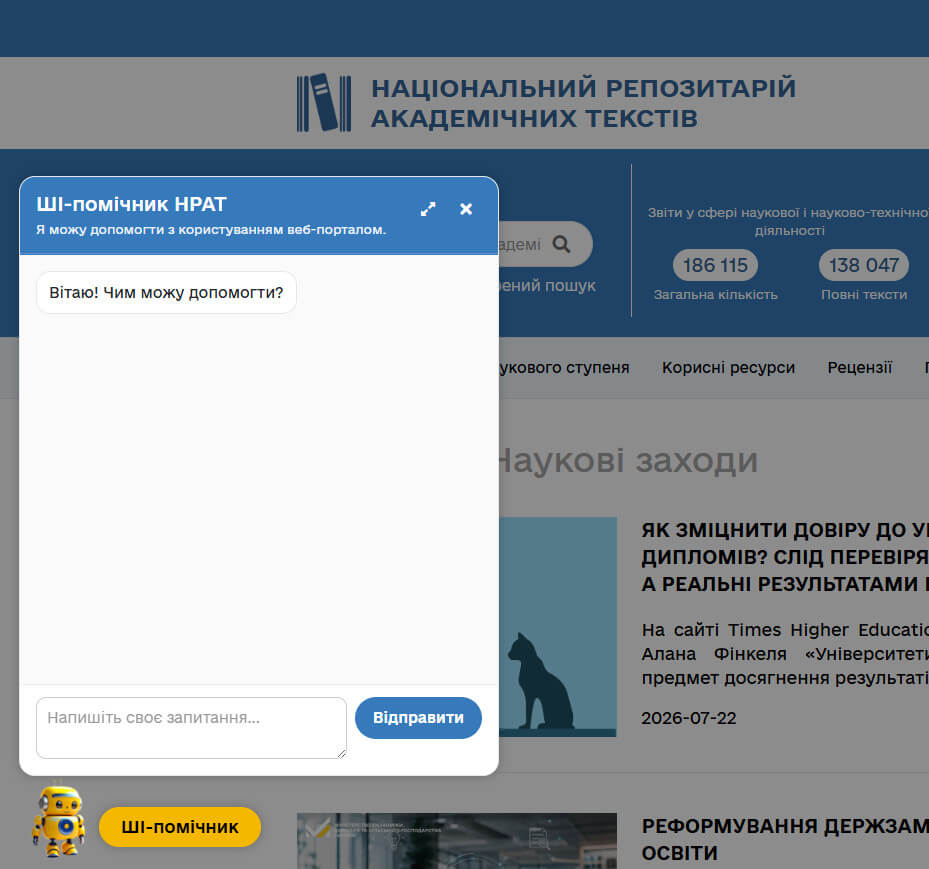Click the ШІ-помічник НРАТ chat header title
This screenshot has width=929, height=869.
(132, 204)
